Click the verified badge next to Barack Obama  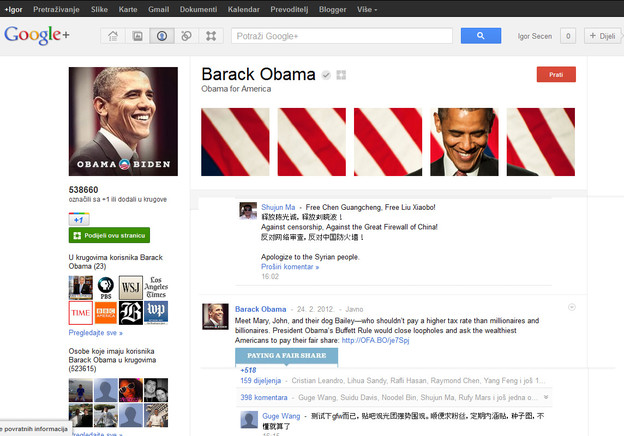pos(326,75)
